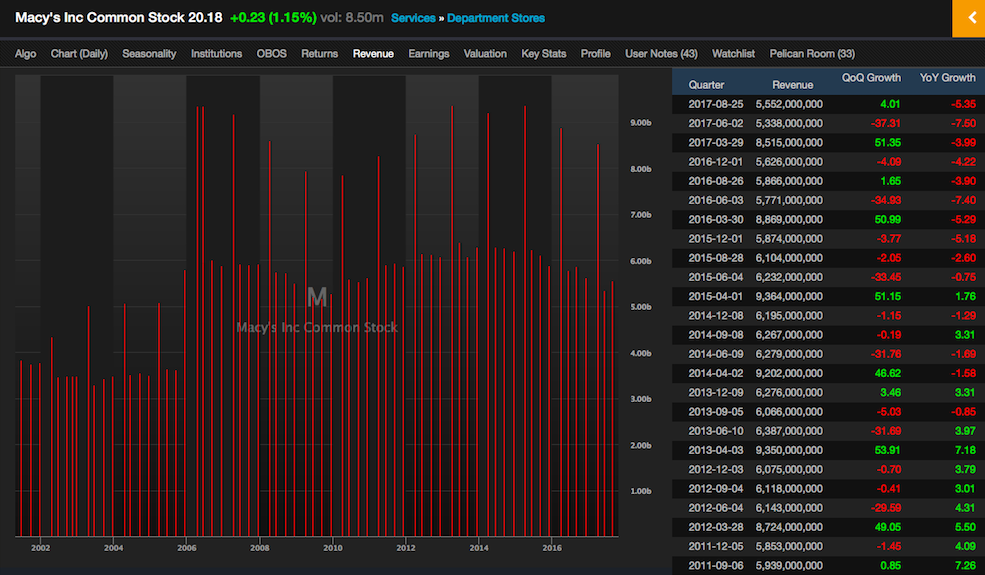Click the 2008 x-axis label
Screen dimensions: 985x575
(259, 548)
